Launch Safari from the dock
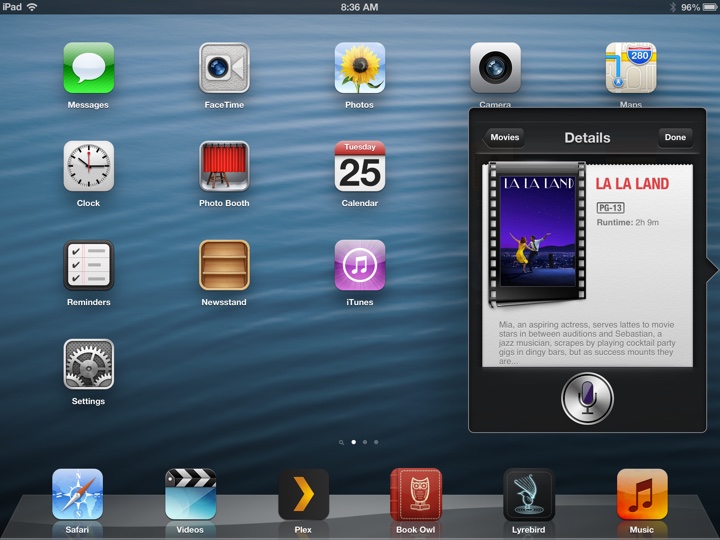This screenshot has width=720, height=540. (x=77, y=494)
